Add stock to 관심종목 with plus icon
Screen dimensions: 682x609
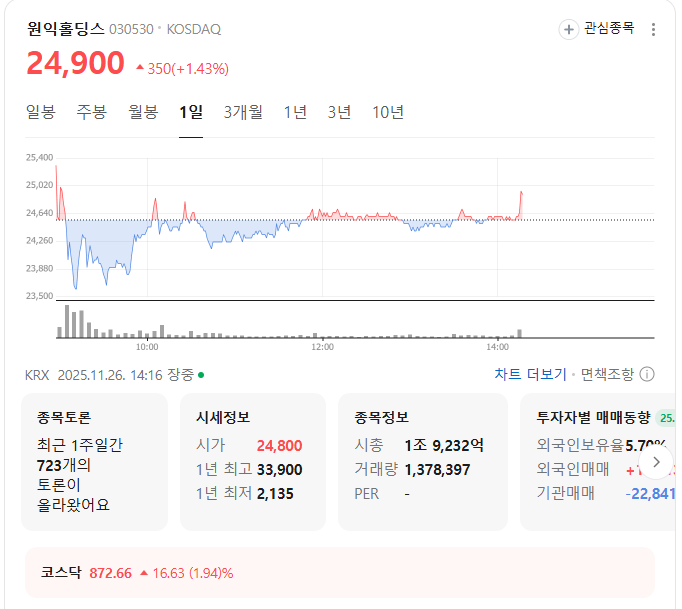pos(568,30)
